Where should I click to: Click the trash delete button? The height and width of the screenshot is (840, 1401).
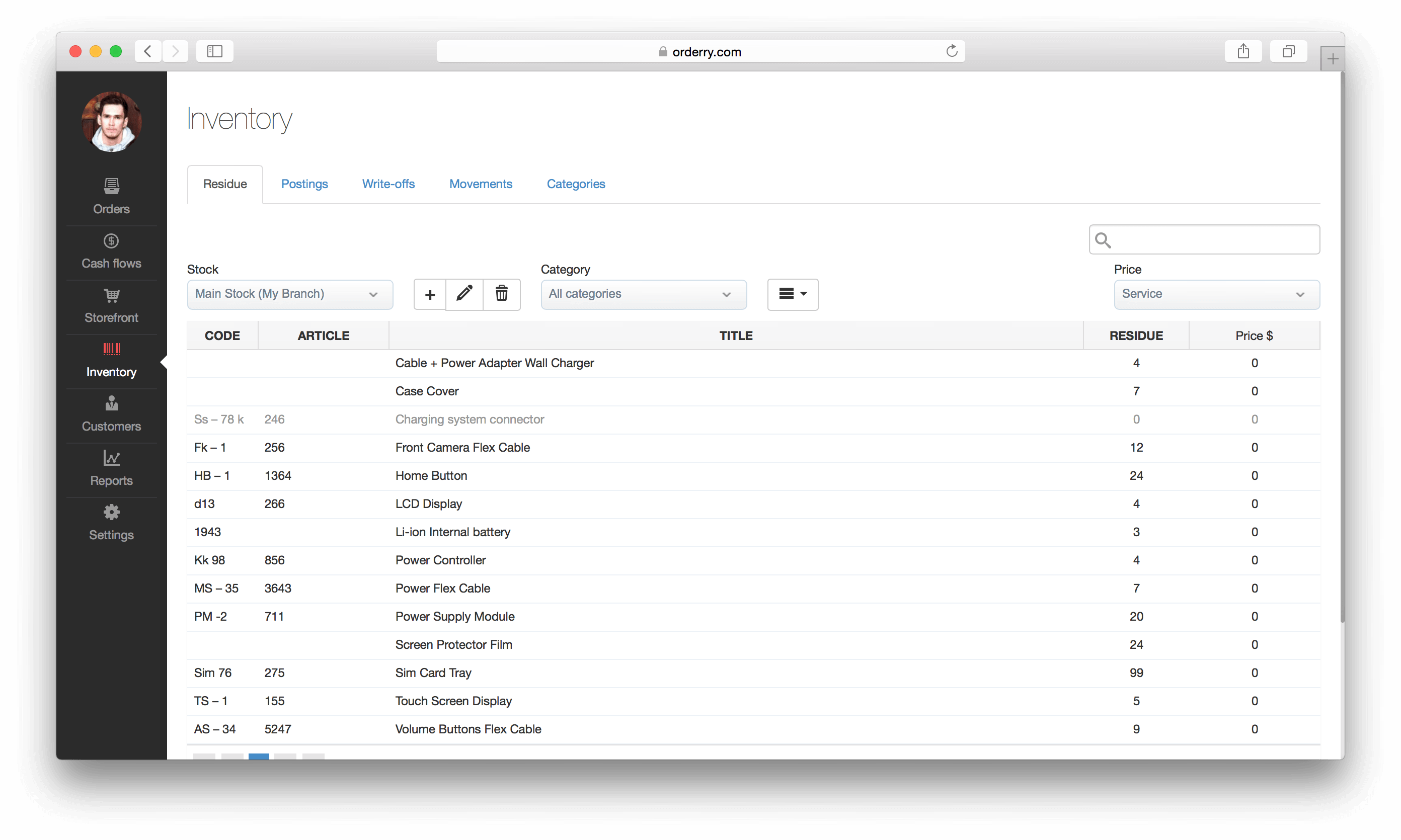pyautogui.click(x=501, y=294)
